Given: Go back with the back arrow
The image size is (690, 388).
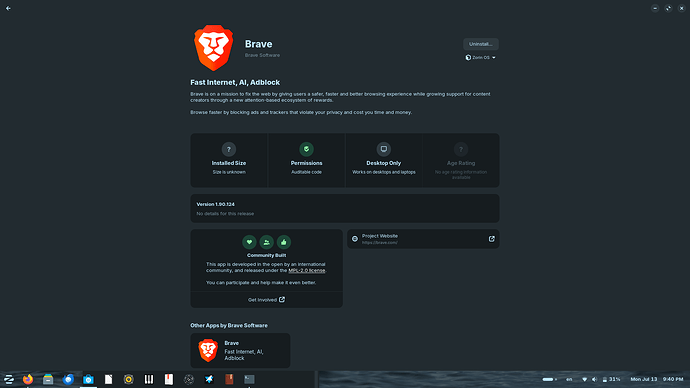Looking at the screenshot, I should point(8,8).
